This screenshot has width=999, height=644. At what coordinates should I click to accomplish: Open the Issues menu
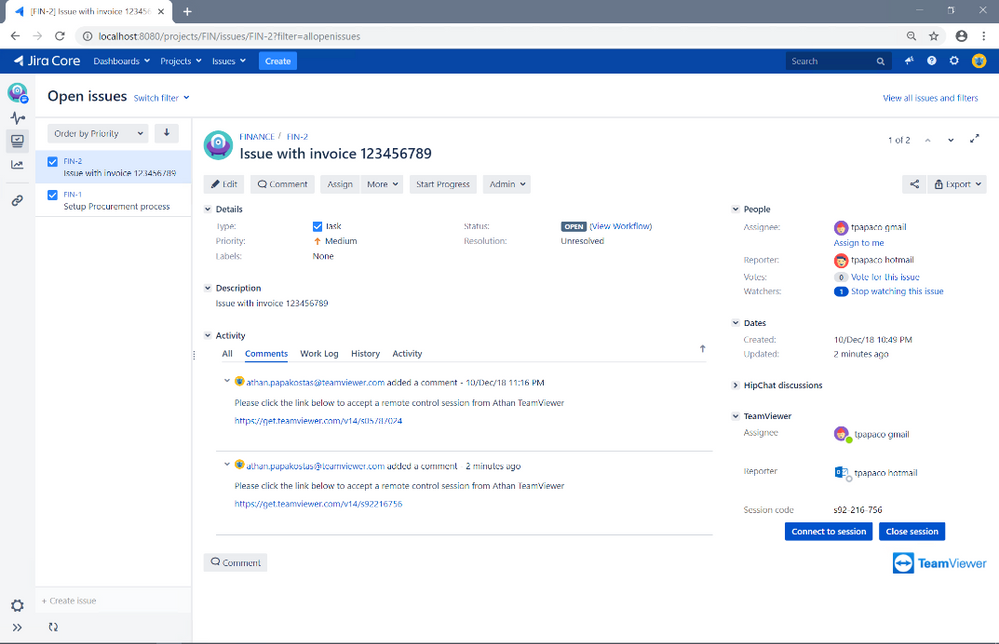click(229, 61)
